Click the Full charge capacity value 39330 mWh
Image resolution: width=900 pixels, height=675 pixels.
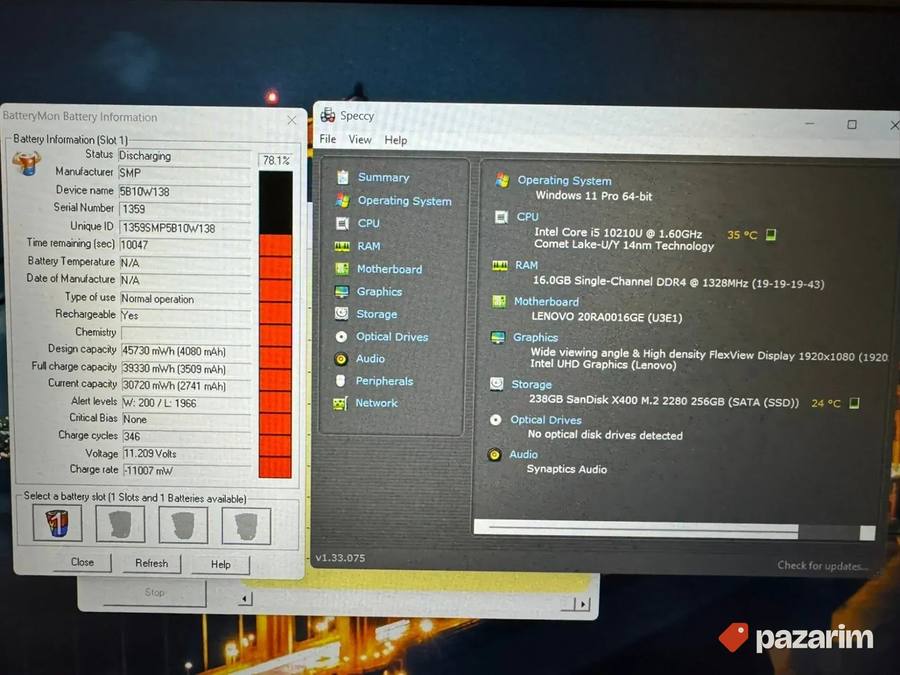click(x=174, y=368)
